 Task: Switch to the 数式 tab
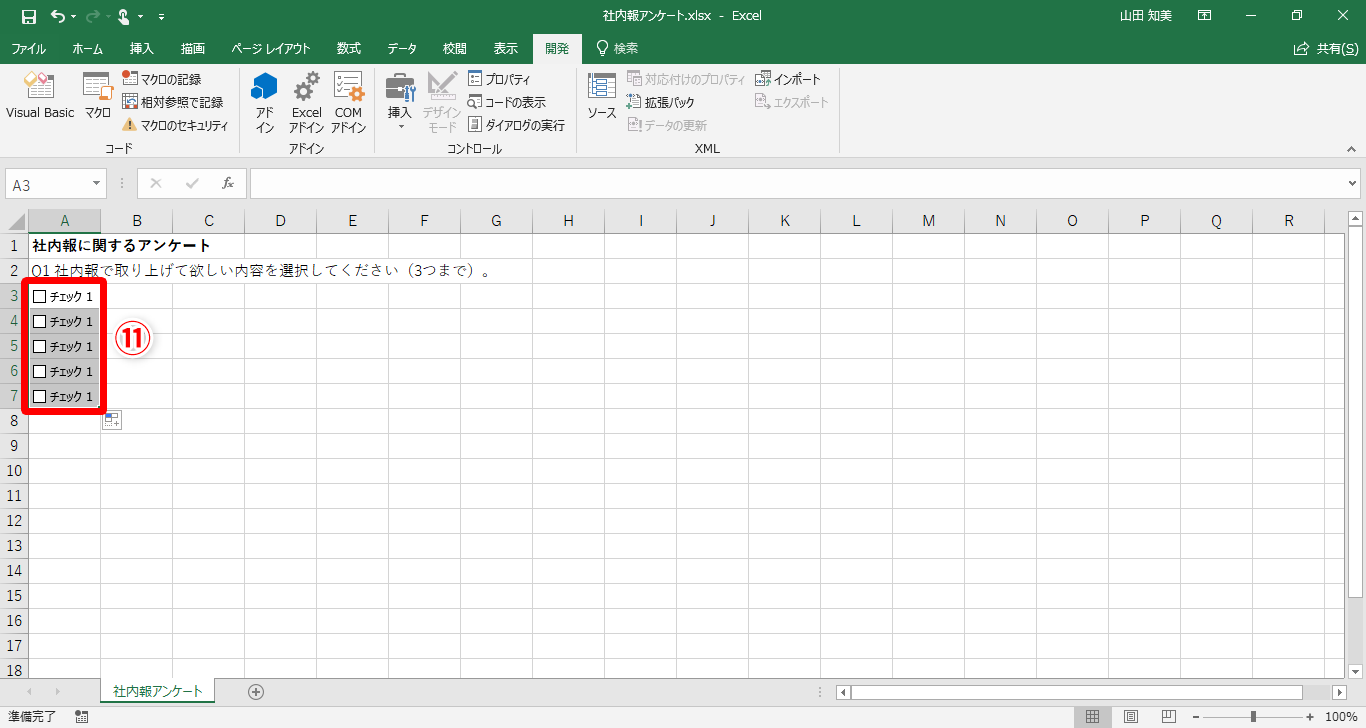click(349, 48)
